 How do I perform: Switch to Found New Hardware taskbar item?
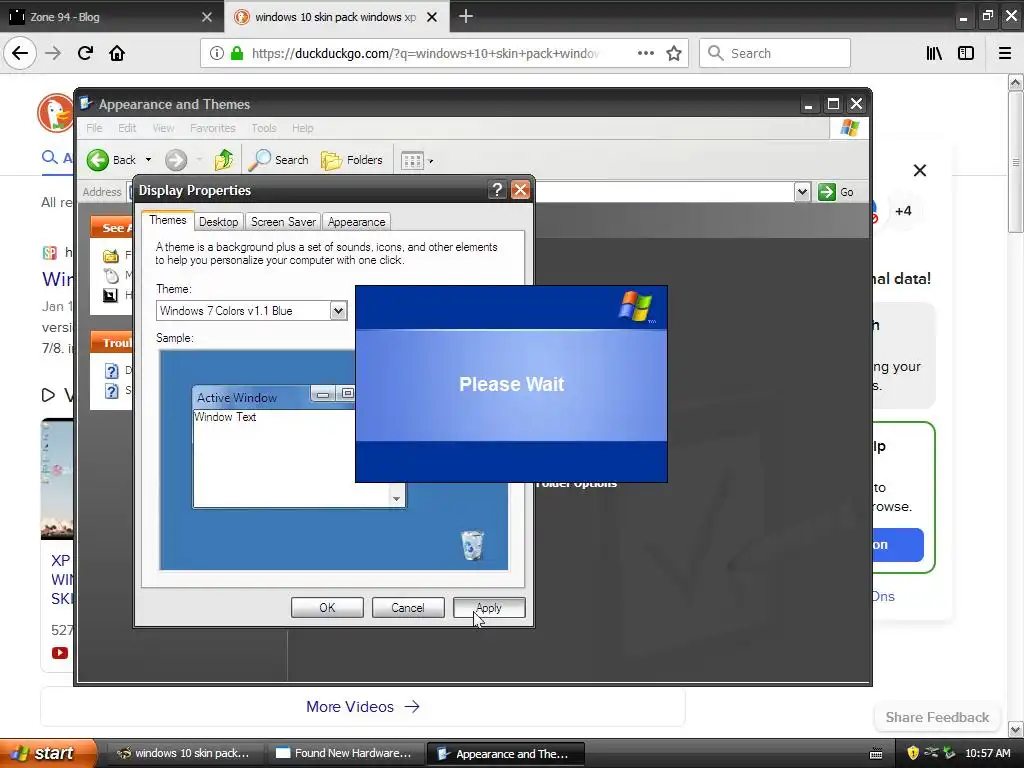(x=346, y=753)
